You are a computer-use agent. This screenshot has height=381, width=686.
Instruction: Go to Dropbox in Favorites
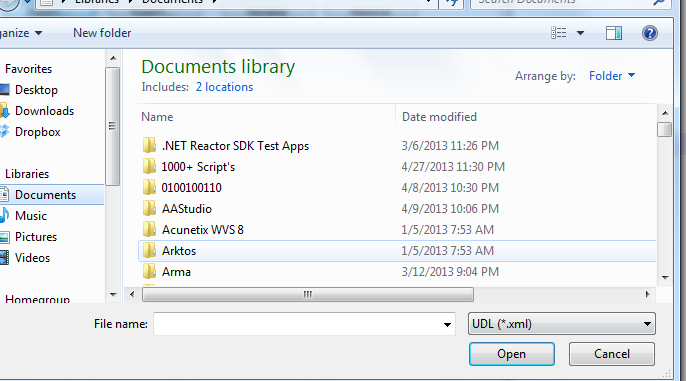[x=38, y=132]
